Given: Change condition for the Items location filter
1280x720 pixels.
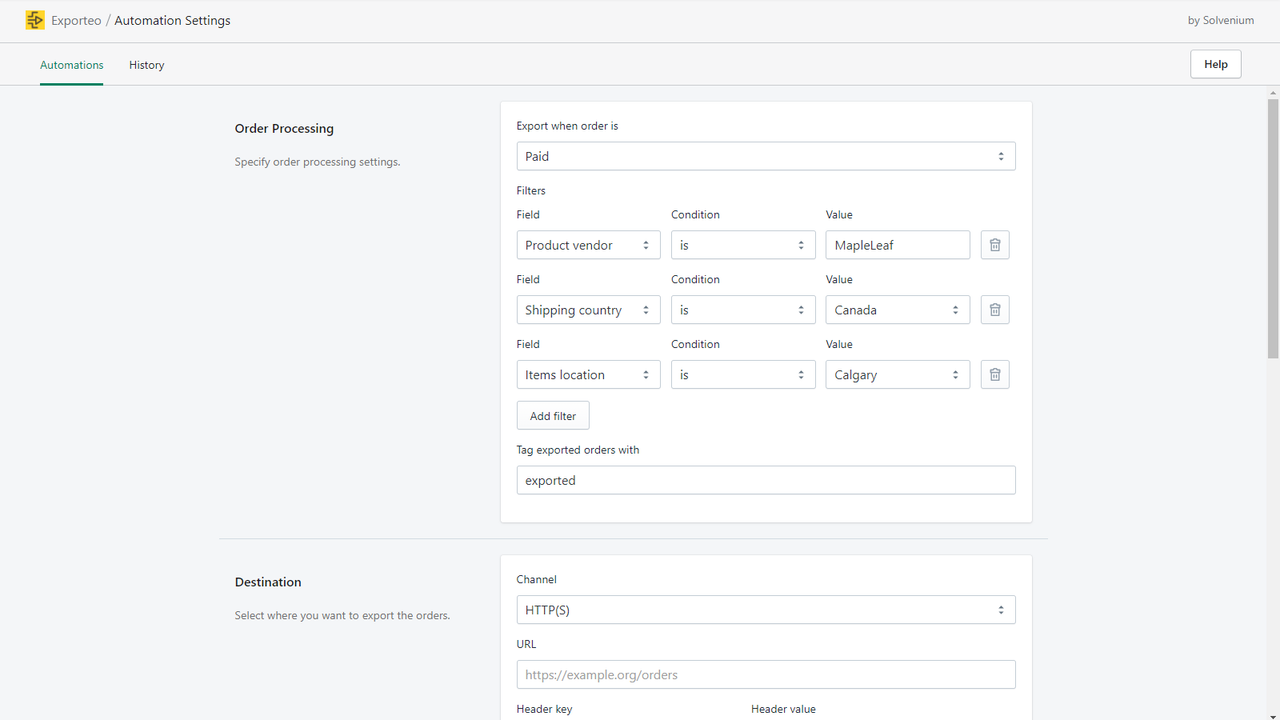Looking at the screenshot, I should (743, 375).
